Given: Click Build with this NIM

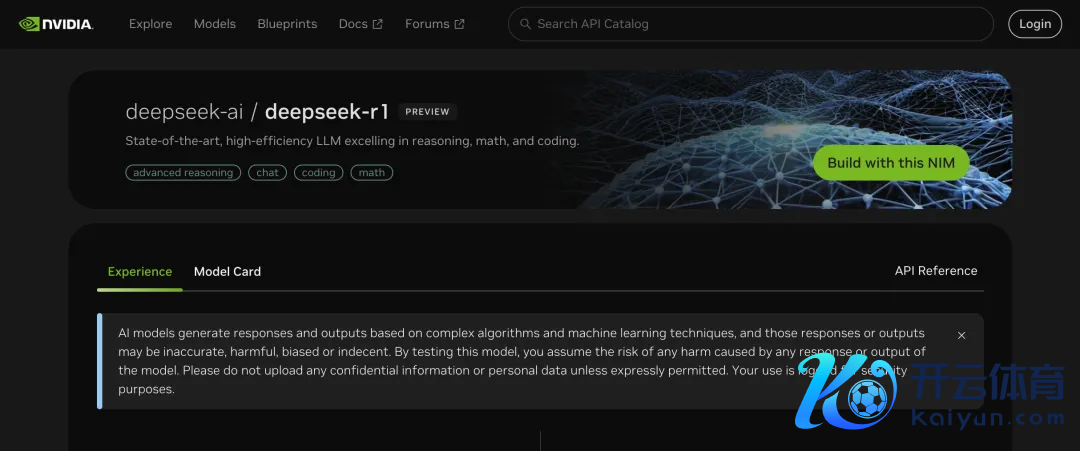Looking at the screenshot, I should point(890,163).
